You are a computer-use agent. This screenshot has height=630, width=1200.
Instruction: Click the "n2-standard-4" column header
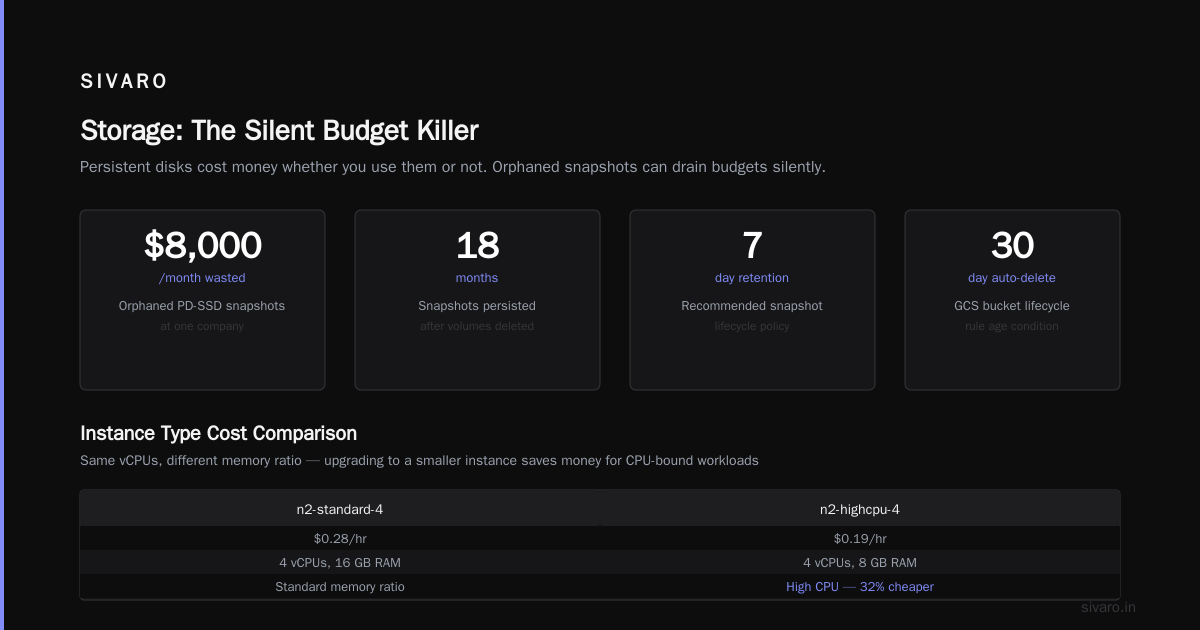click(x=340, y=509)
